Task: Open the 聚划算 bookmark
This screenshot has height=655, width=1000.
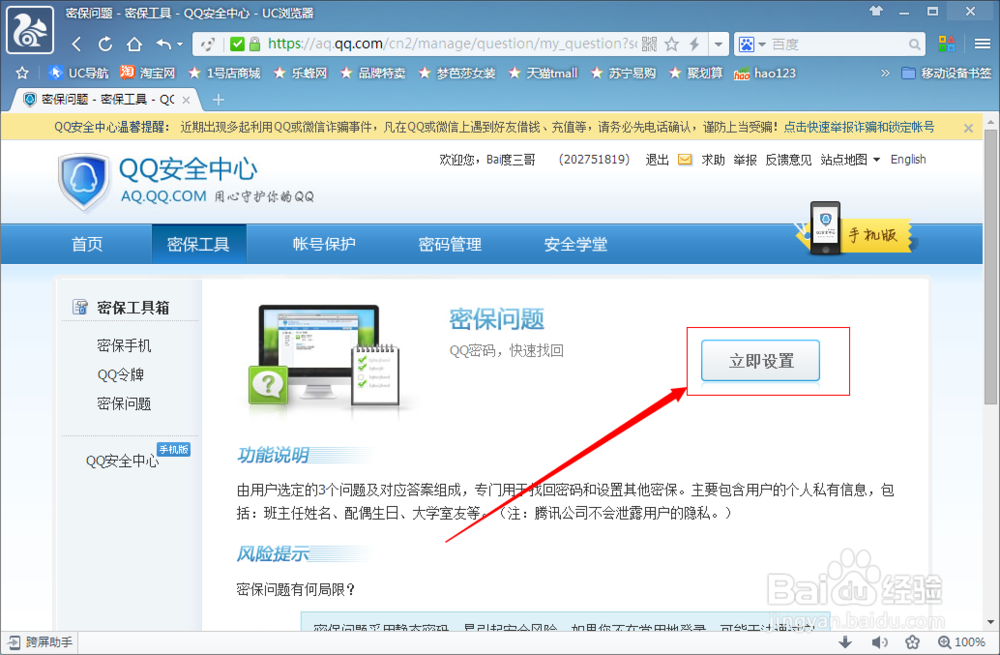Action: [696, 73]
